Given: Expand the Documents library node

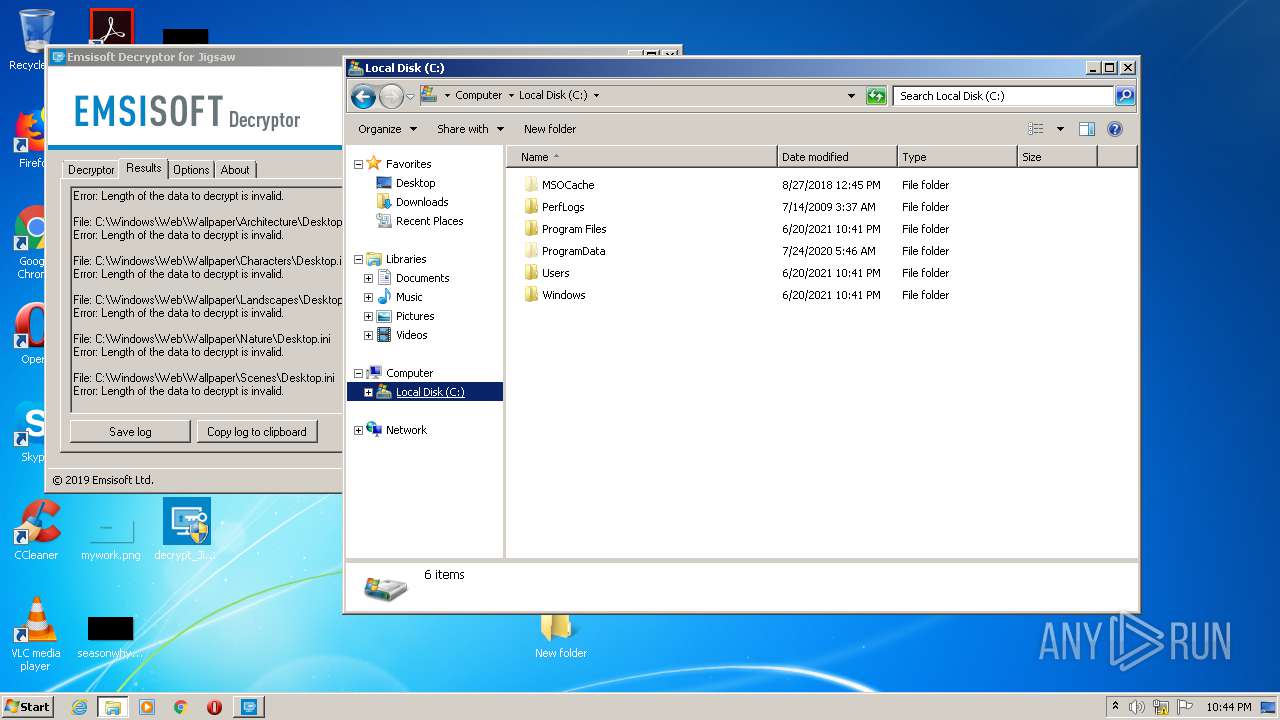Looking at the screenshot, I should pos(368,278).
